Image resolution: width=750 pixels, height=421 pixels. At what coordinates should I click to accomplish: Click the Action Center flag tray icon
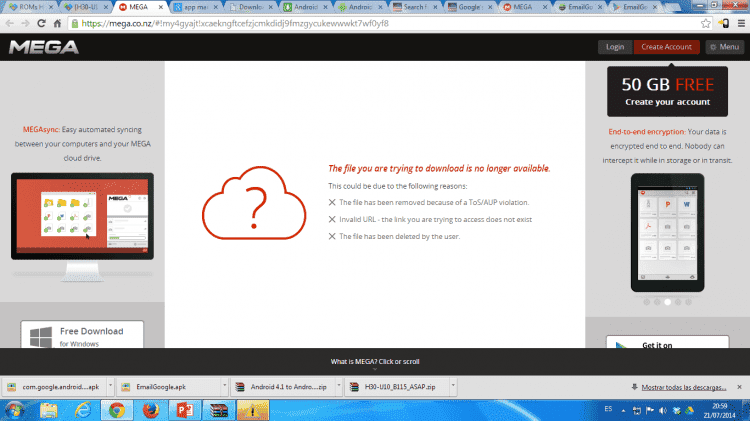[x=650, y=410]
